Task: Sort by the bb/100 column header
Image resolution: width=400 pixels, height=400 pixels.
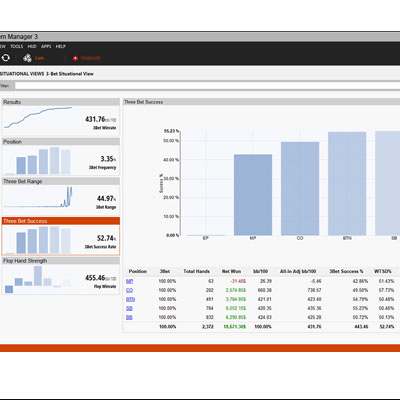Action: (261, 271)
